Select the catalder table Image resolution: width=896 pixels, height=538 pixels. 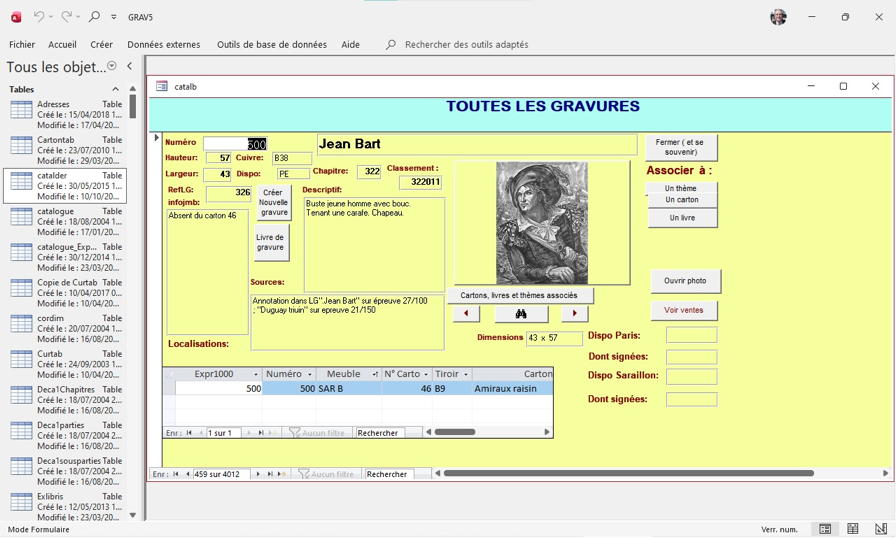[x=65, y=186]
